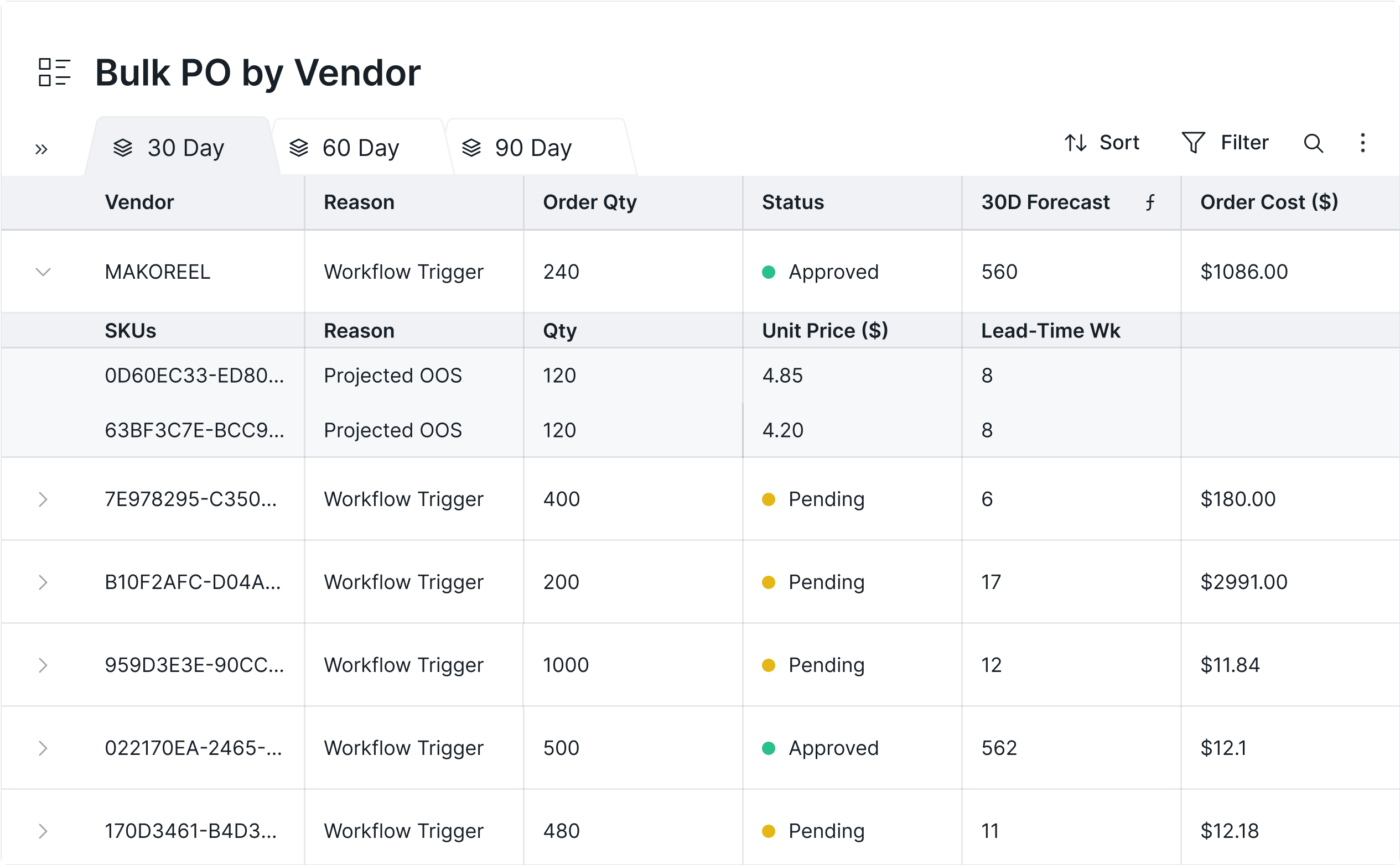Viewport: 1400px width, 865px height.
Task: Select the Order Cost column header
Action: pos(1269,202)
